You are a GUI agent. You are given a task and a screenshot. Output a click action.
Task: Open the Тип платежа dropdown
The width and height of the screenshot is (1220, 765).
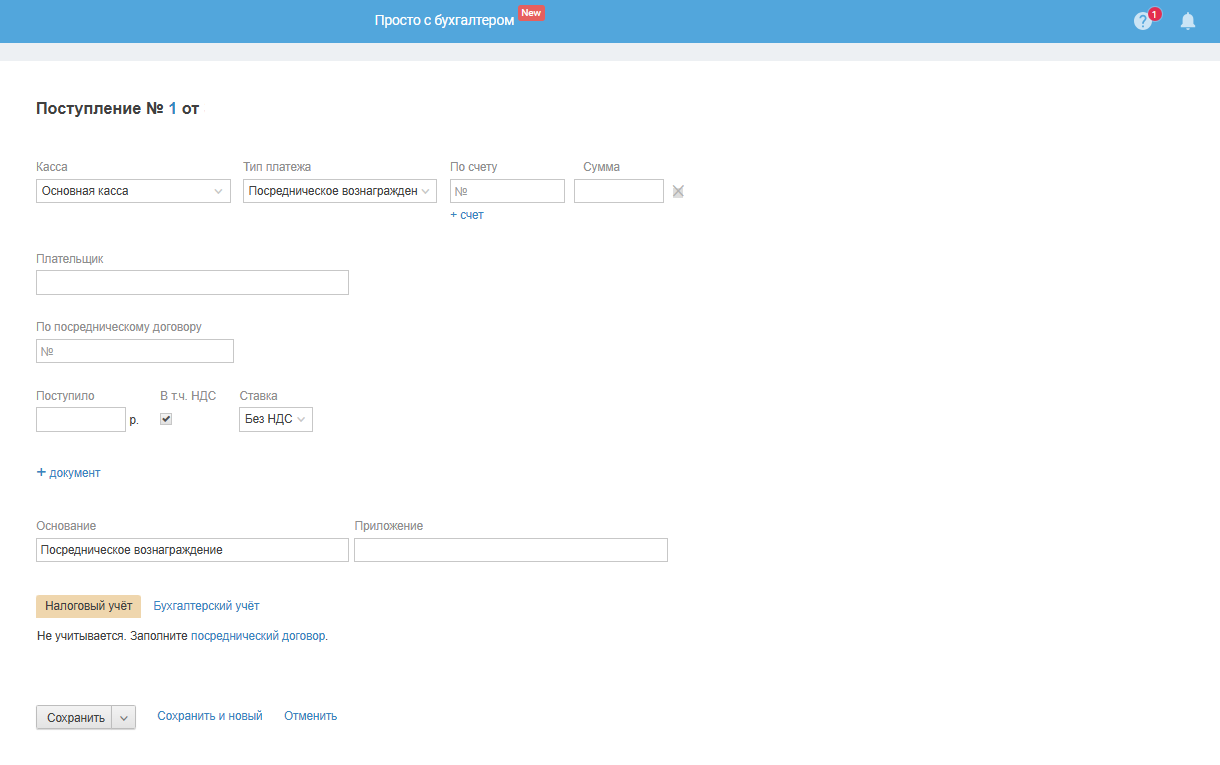(x=340, y=191)
